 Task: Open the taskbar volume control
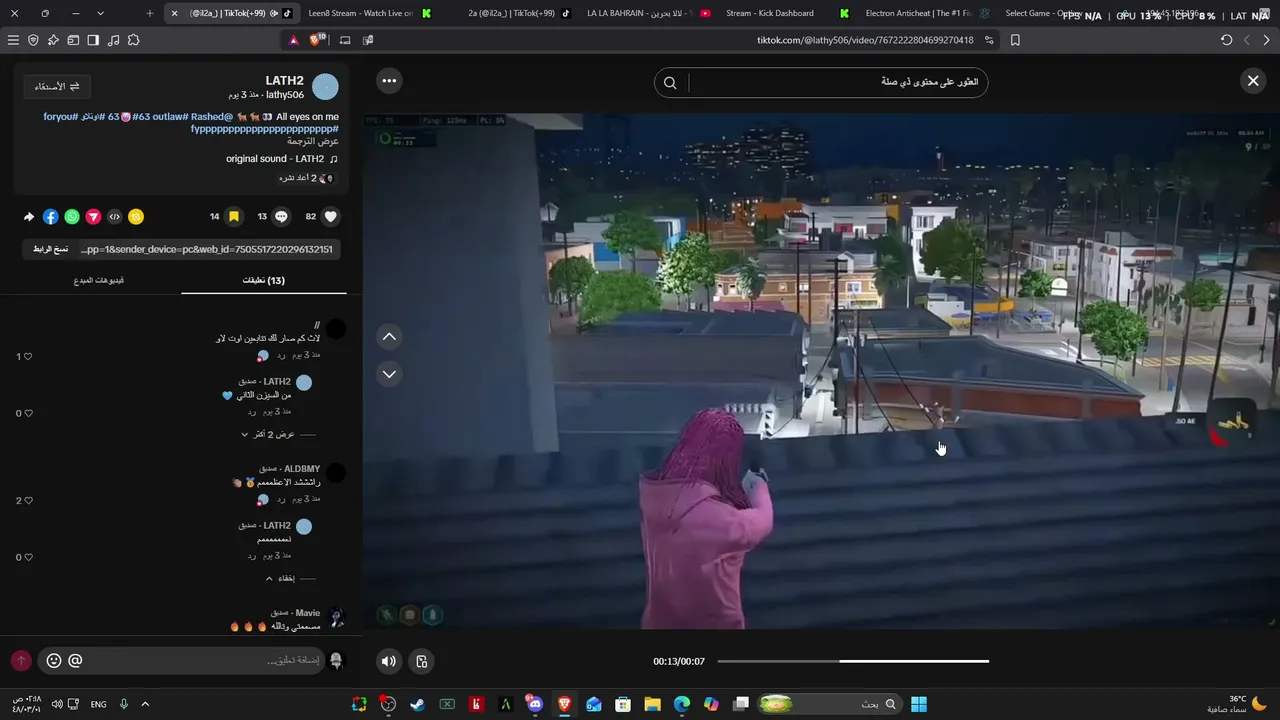click(56, 704)
